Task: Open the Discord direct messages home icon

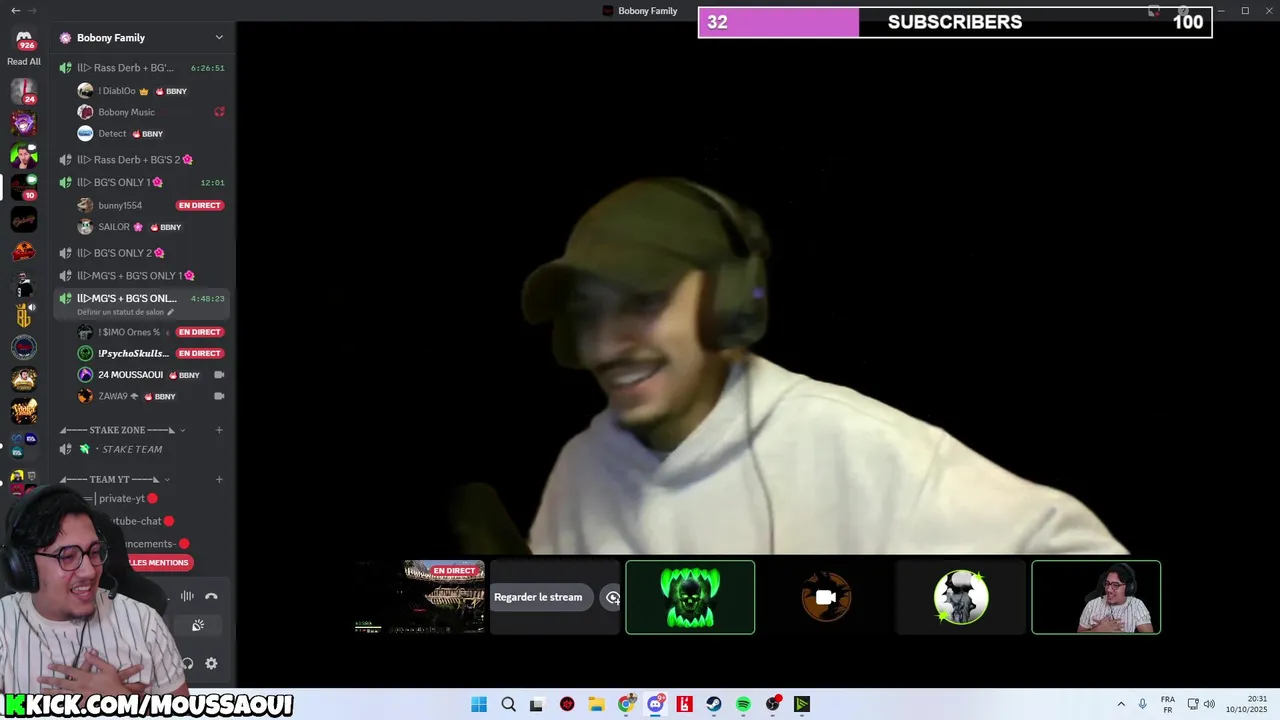Action: tap(24, 39)
